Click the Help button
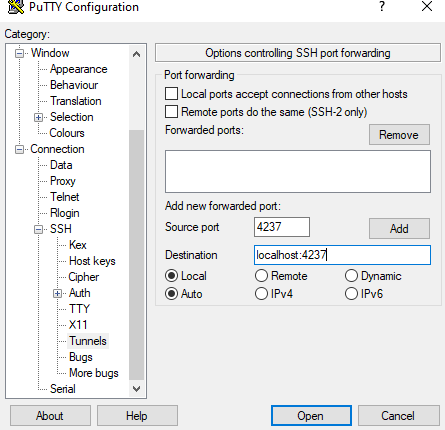445x430 pixels. [137, 416]
